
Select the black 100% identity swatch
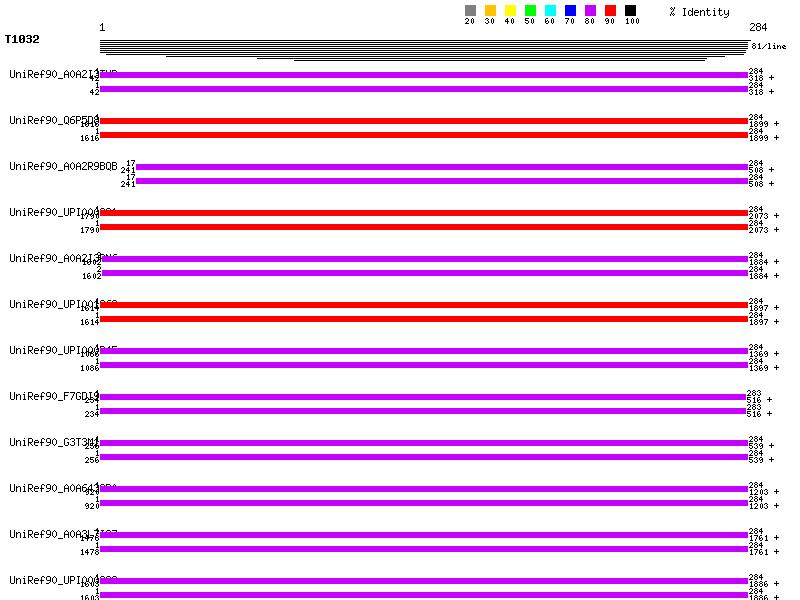click(x=630, y=11)
